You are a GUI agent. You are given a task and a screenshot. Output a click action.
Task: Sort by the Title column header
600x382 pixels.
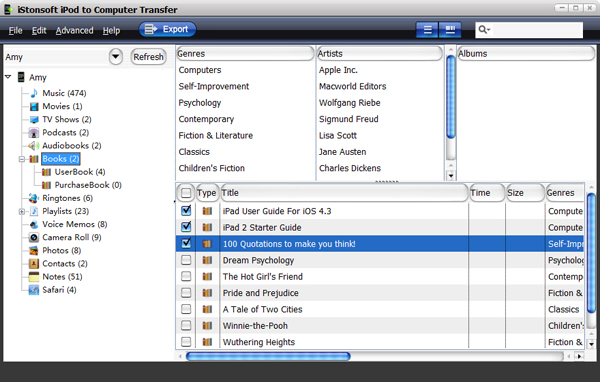point(344,193)
